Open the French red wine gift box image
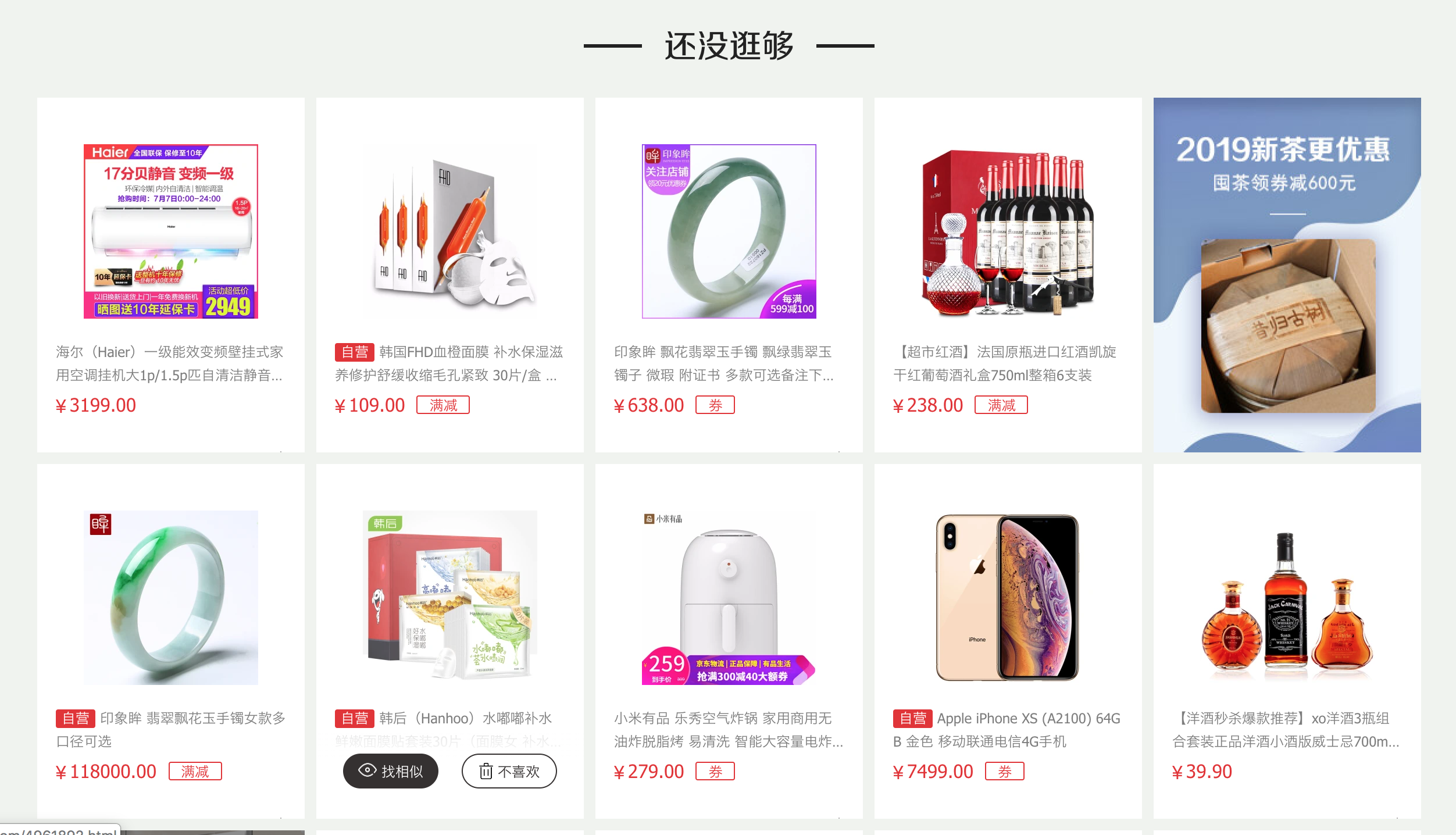This screenshot has width=1456, height=835. coord(1008,231)
